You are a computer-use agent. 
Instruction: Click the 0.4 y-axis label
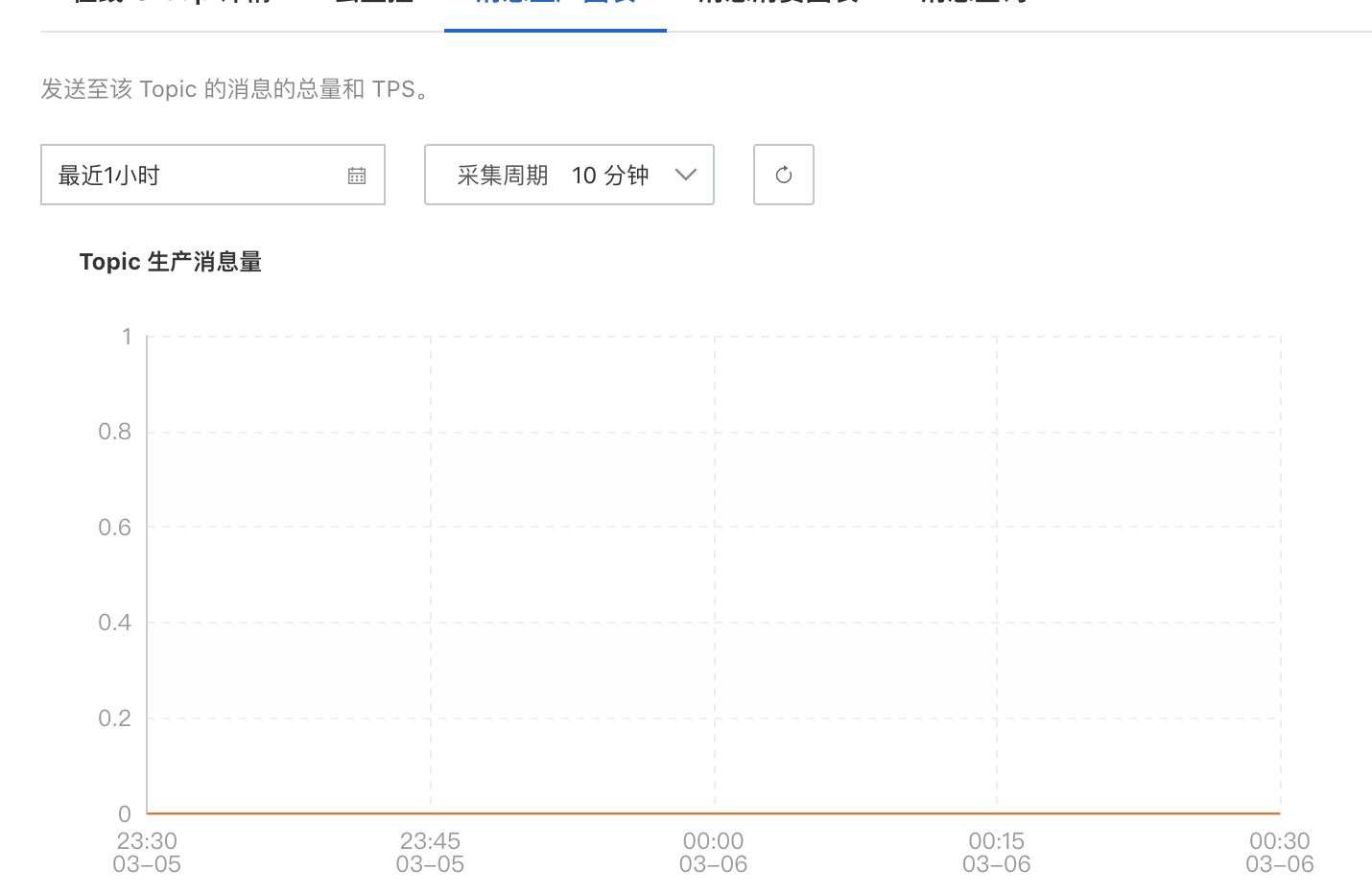click(x=115, y=623)
